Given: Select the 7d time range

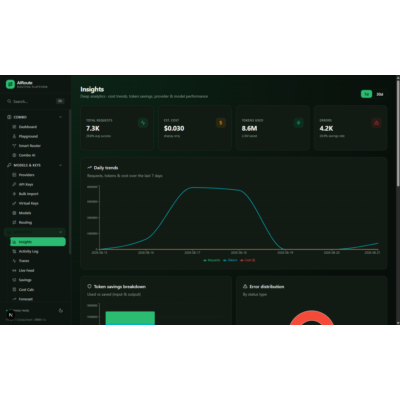Looking at the screenshot, I should [366, 94].
